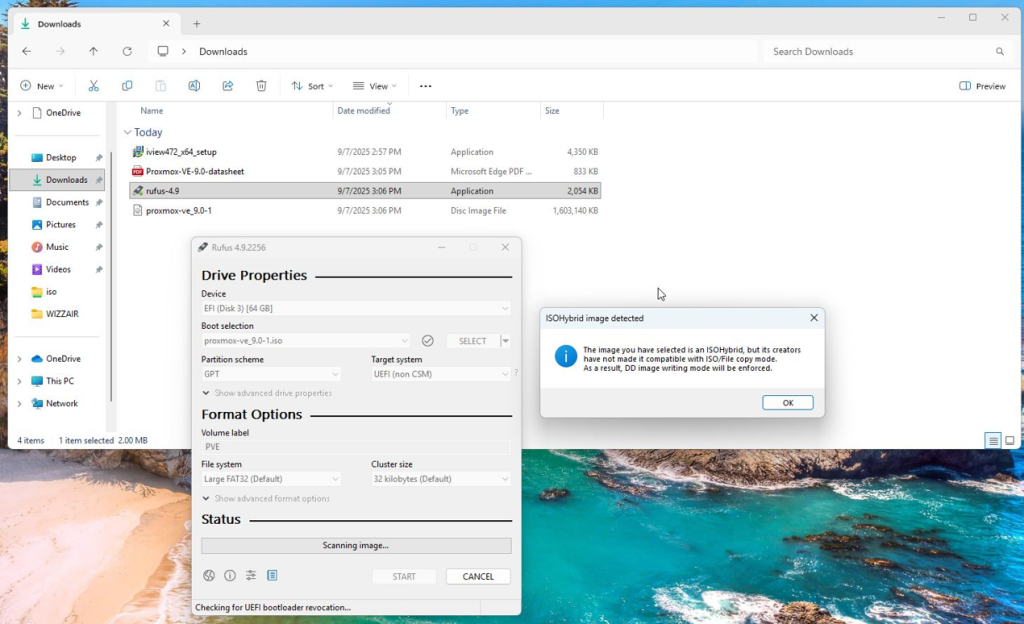Open Rufus language selection globe icon
1024x624 pixels.
pos(209,576)
